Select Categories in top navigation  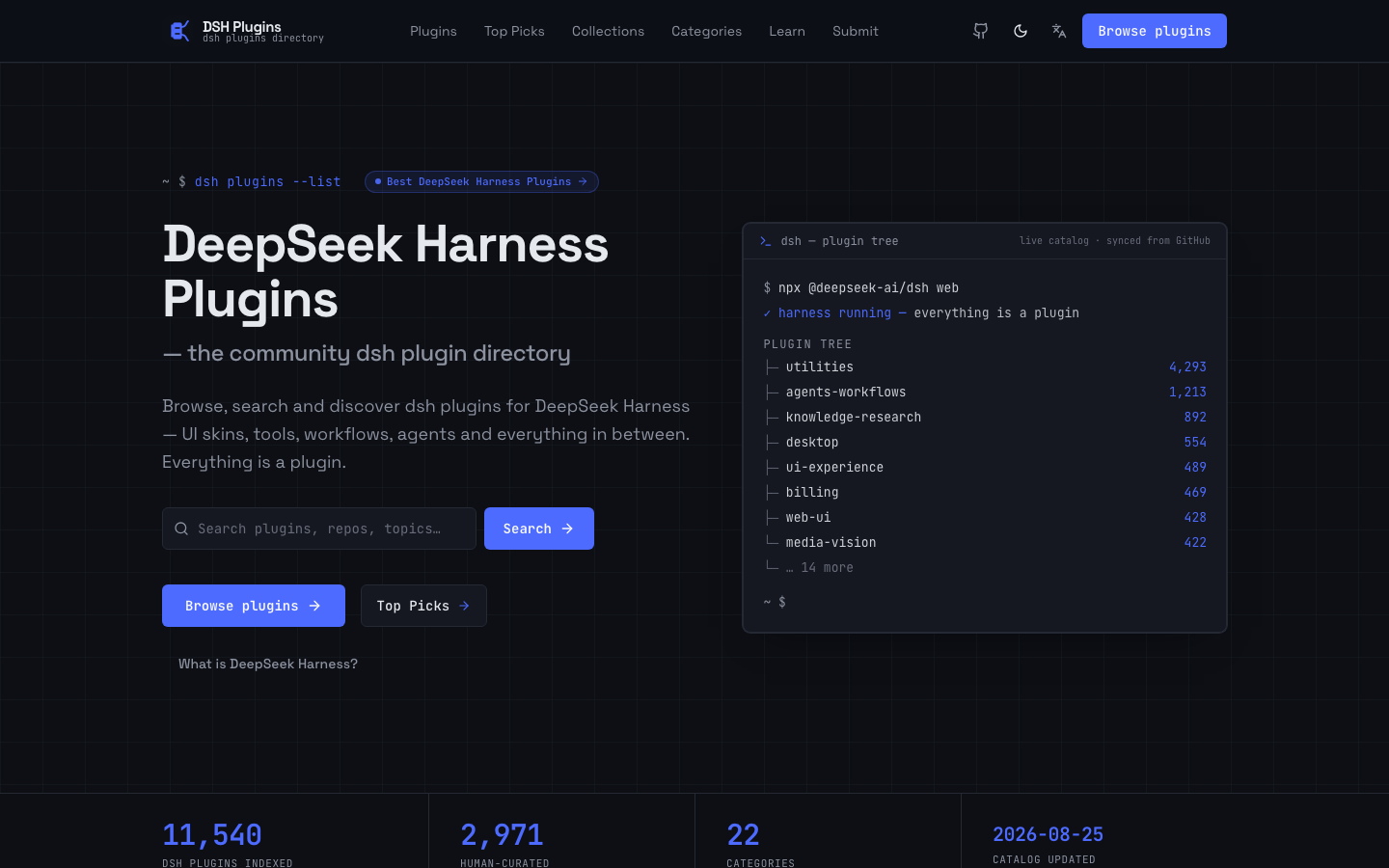(706, 31)
